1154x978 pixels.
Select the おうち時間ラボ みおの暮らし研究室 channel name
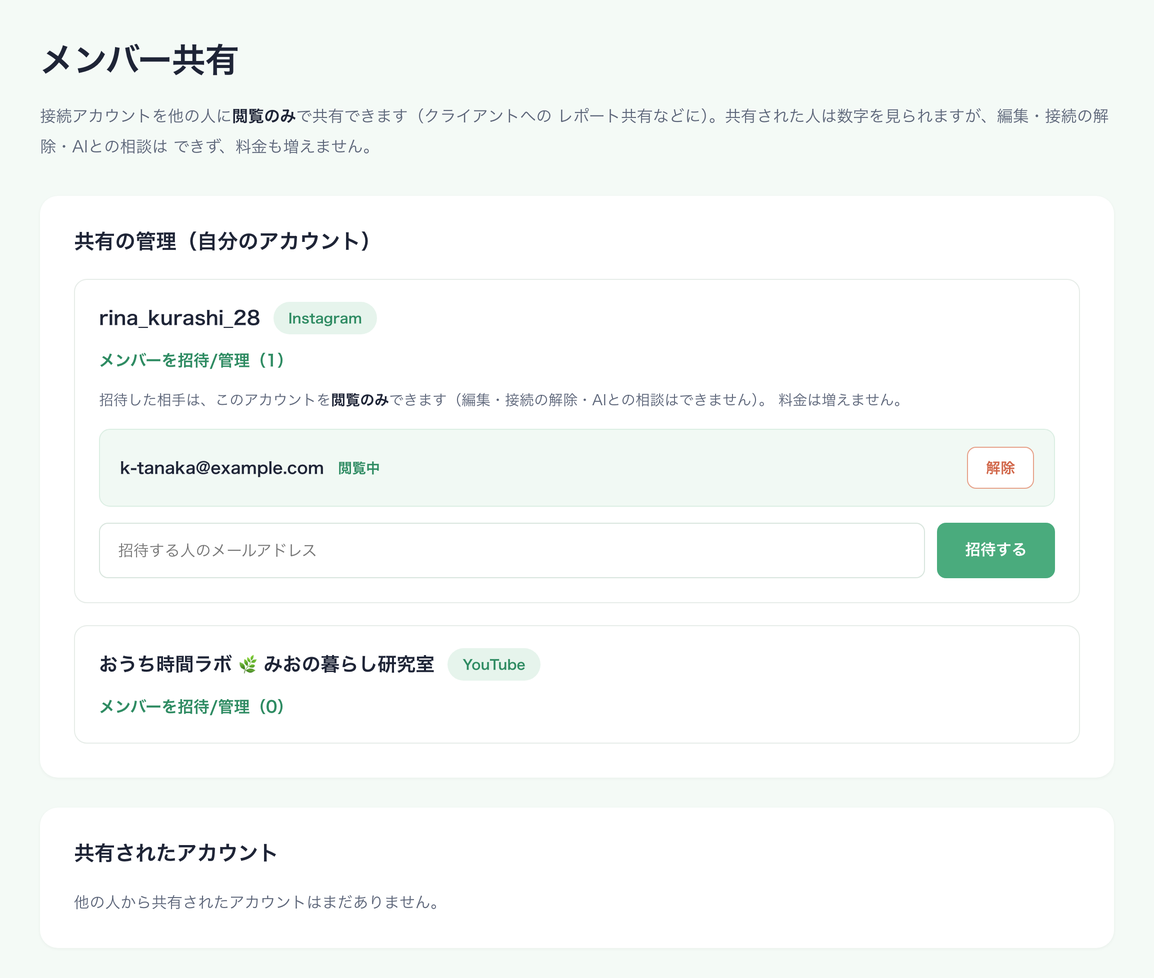tap(266, 665)
